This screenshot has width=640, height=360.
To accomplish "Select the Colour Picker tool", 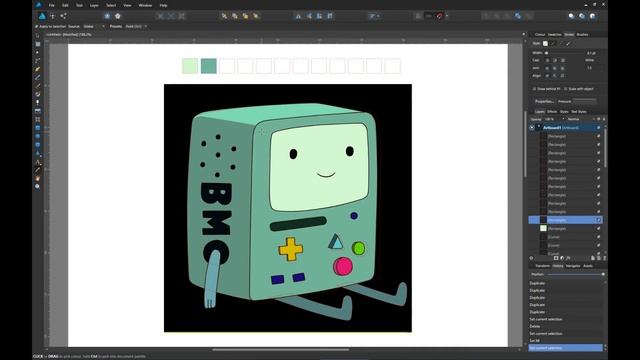I will [x=38, y=170].
